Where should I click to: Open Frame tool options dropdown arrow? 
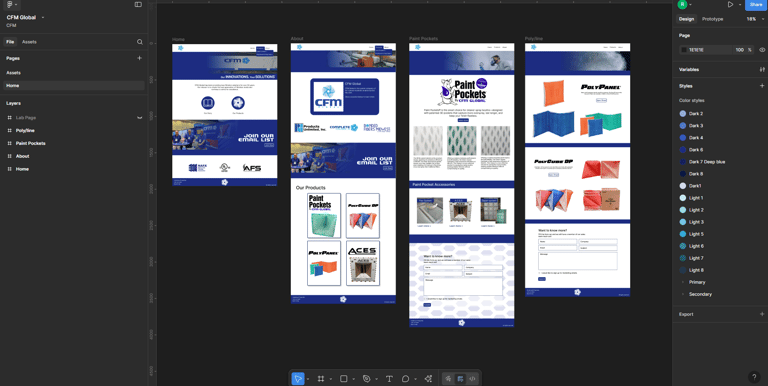[331, 379]
